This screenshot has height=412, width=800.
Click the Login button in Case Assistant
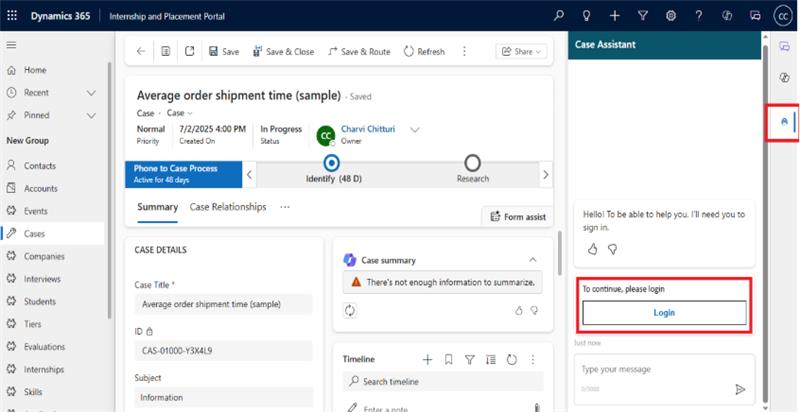(664, 312)
